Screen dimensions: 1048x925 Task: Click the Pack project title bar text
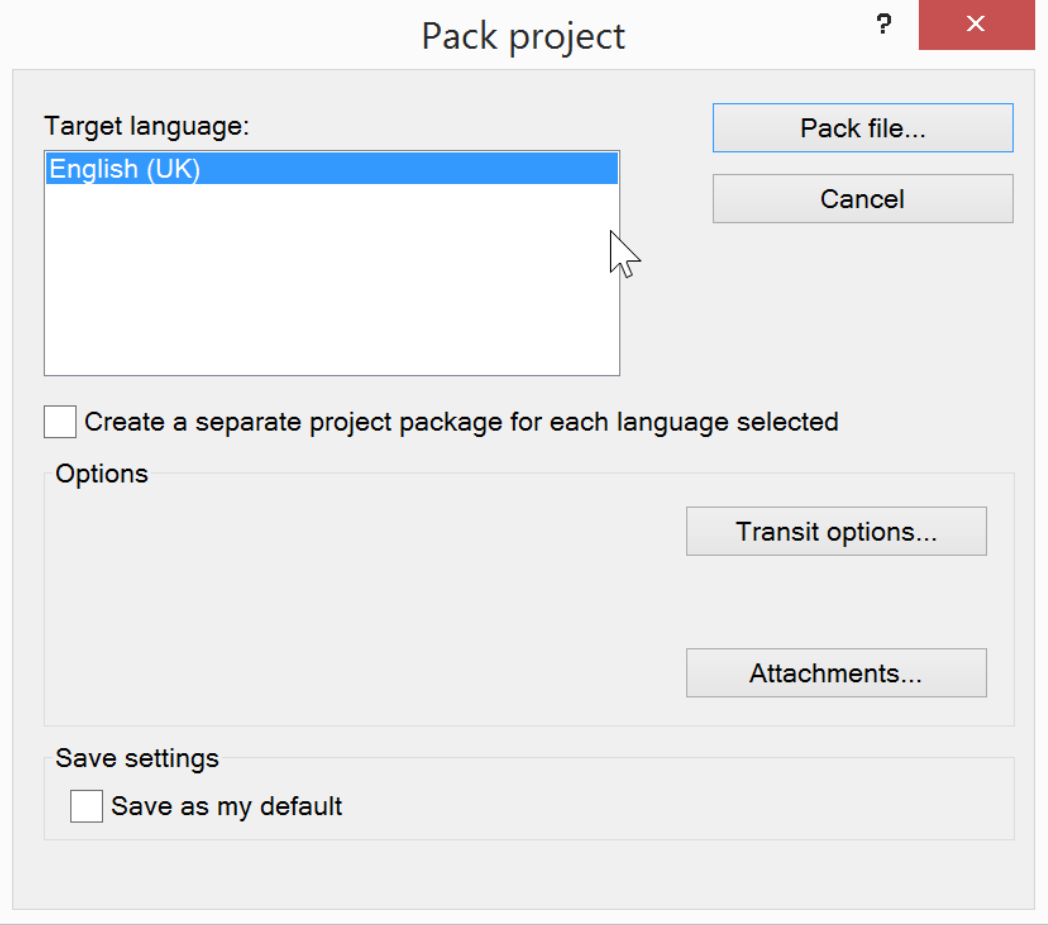[x=523, y=36]
